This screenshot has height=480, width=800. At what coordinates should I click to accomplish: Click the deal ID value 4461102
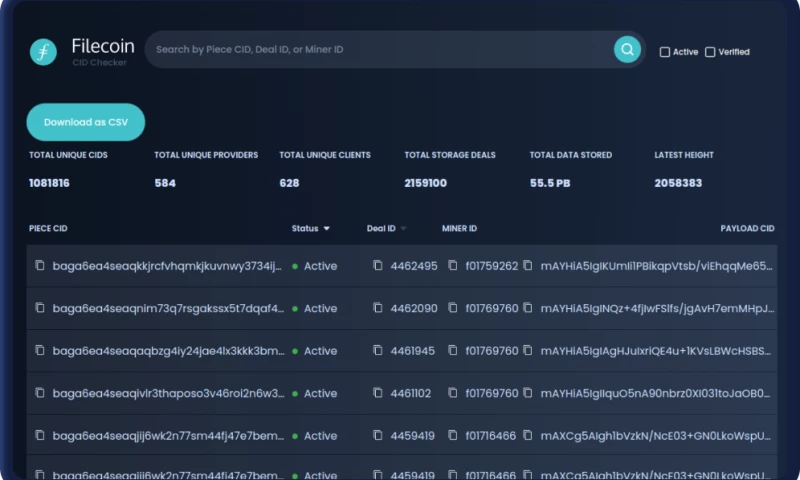411,393
